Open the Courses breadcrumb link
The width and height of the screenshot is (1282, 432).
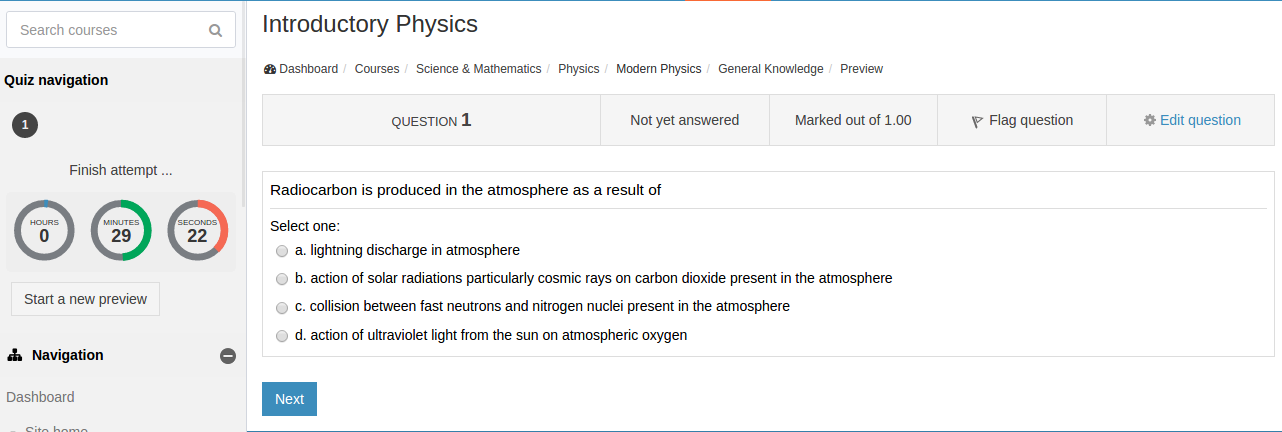(x=377, y=69)
